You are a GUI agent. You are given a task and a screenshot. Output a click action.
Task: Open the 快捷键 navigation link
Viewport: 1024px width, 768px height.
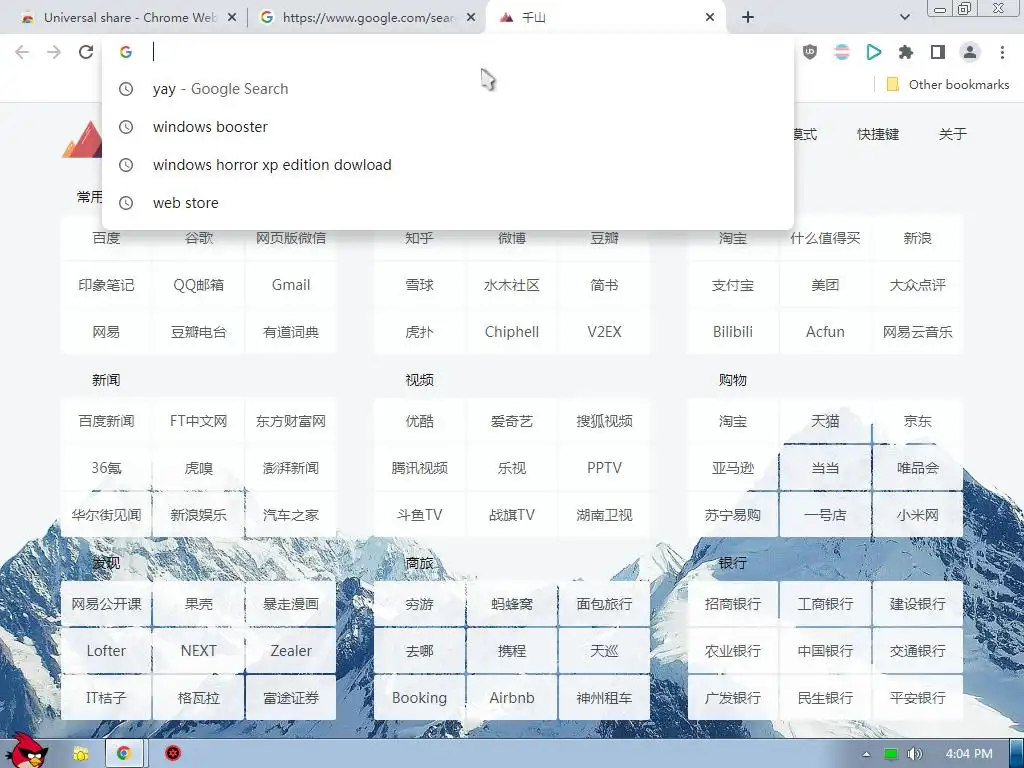[878, 135]
